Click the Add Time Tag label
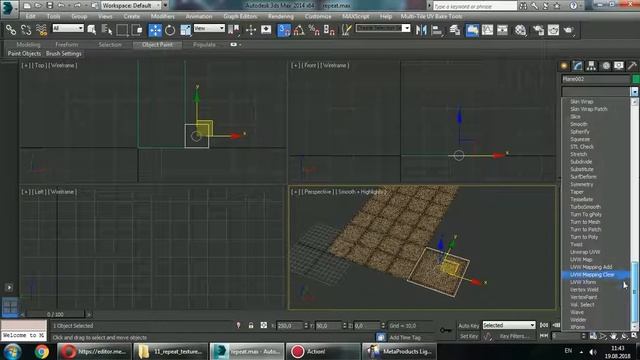This screenshot has height=360, width=640. coord(404,338)
